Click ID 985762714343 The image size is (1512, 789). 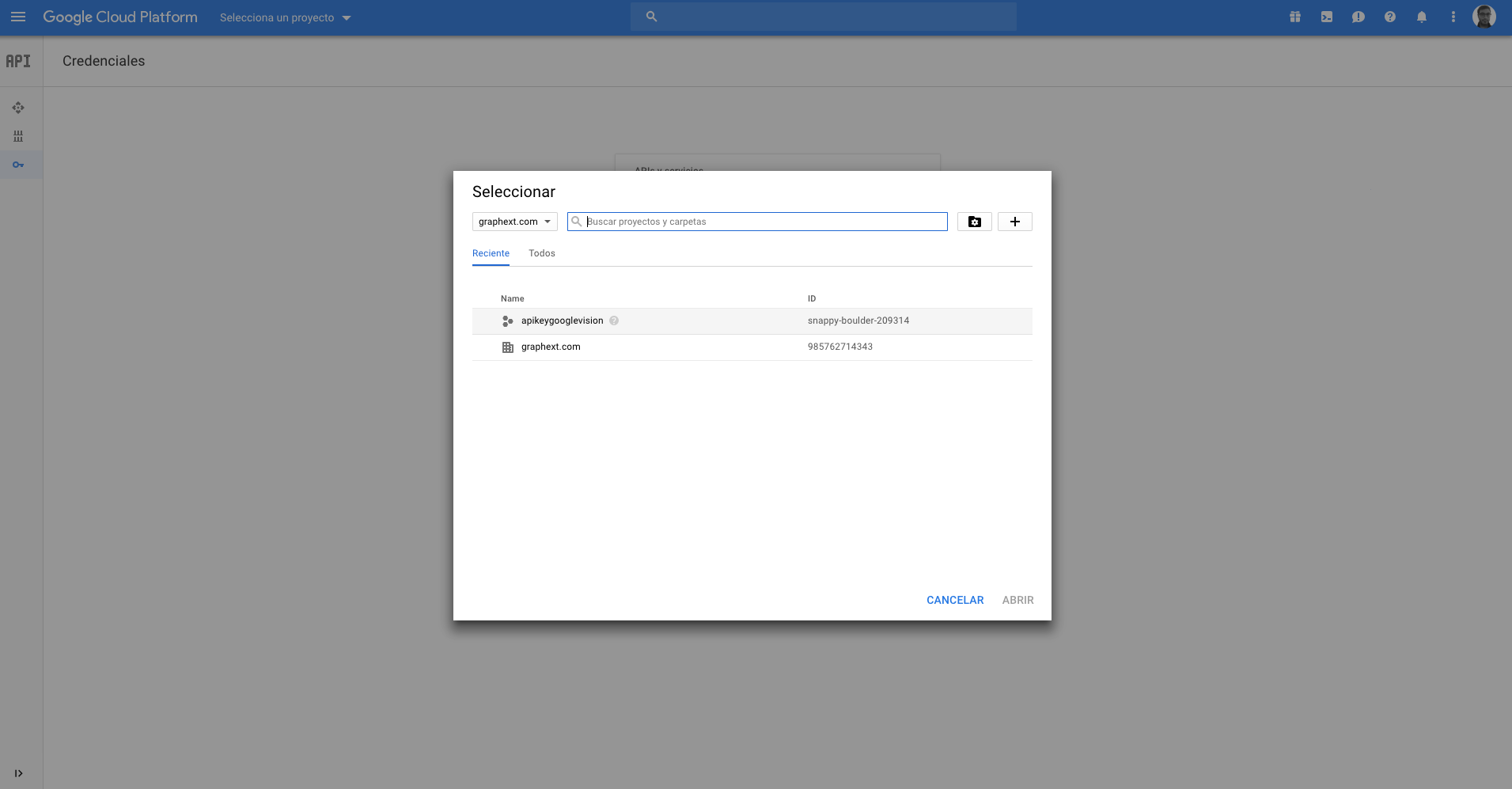[840, 347]
